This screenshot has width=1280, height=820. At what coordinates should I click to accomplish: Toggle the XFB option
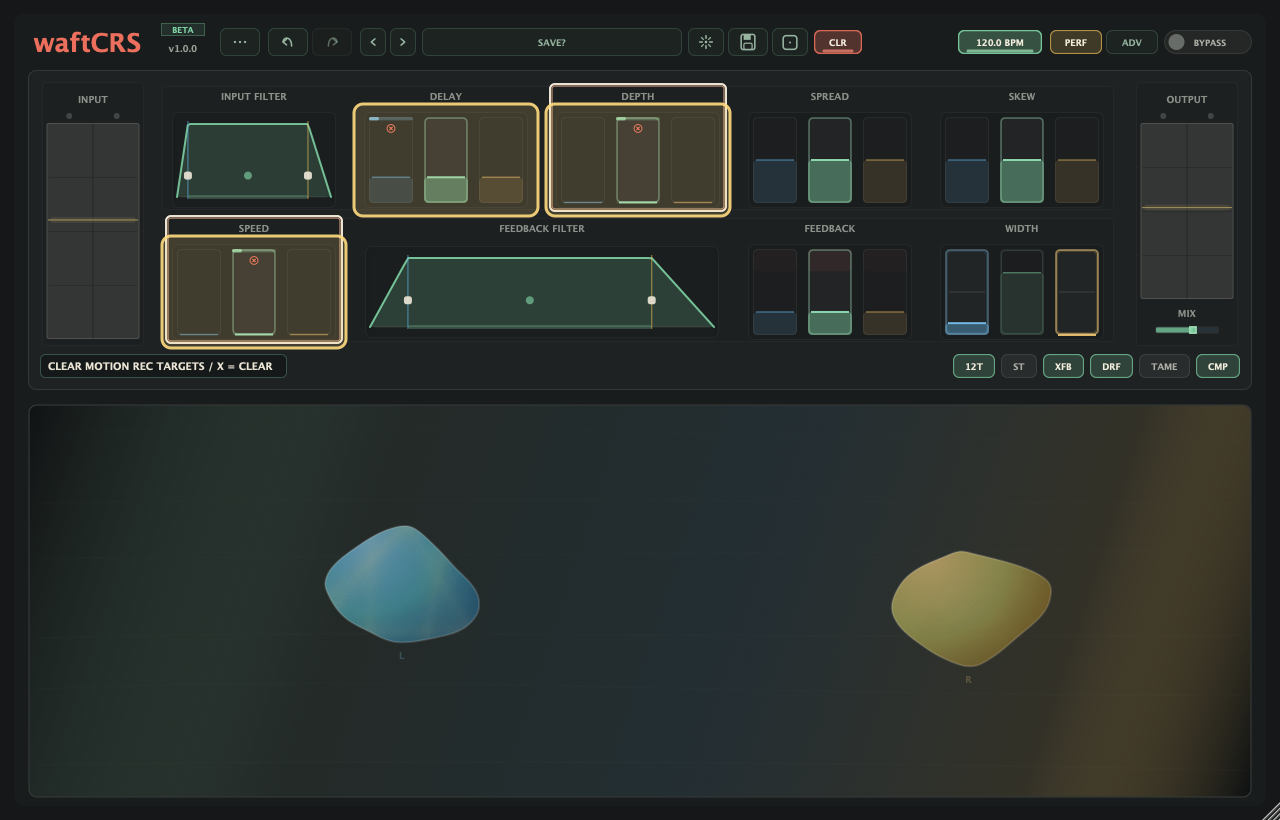coord(1063,366)
